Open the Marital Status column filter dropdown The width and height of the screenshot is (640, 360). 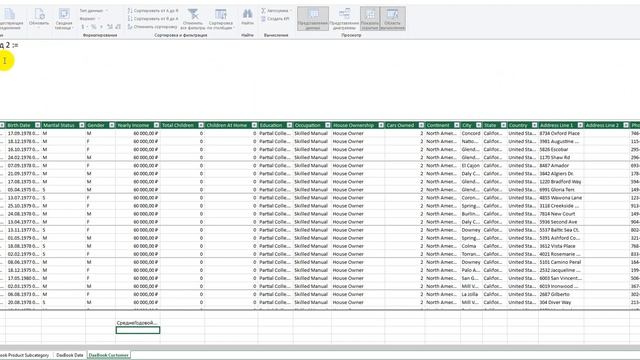(82, 125)
